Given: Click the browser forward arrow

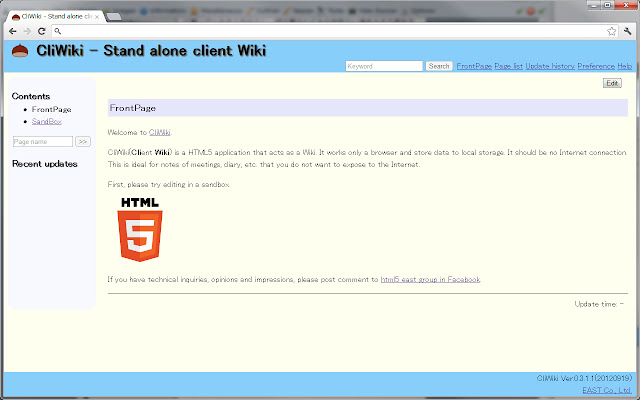Looking at the screenshot, I should (27, 31).
